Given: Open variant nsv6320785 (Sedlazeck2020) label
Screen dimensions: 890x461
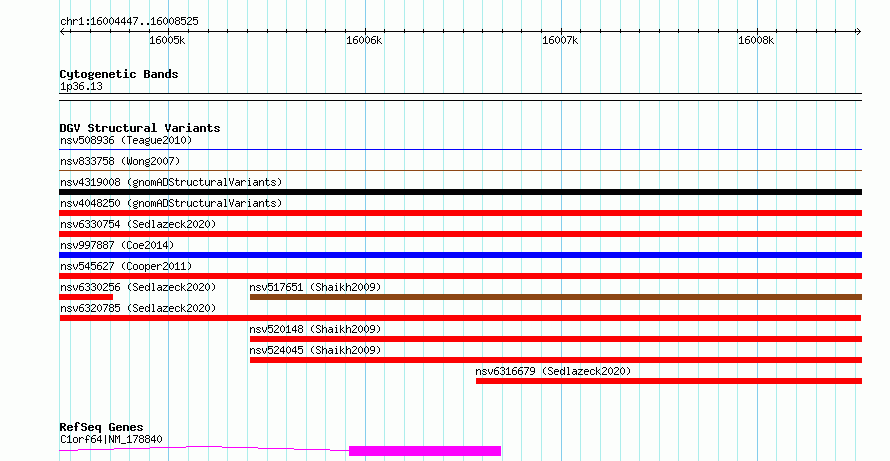Looking at the screenshot, I should (x=138, y=308).
